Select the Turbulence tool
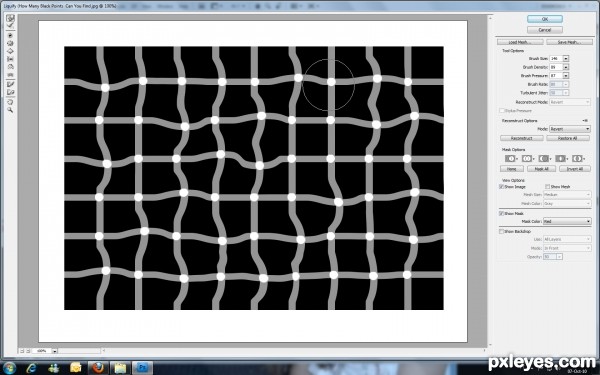The image size is (600, 375). click(10, 74)
